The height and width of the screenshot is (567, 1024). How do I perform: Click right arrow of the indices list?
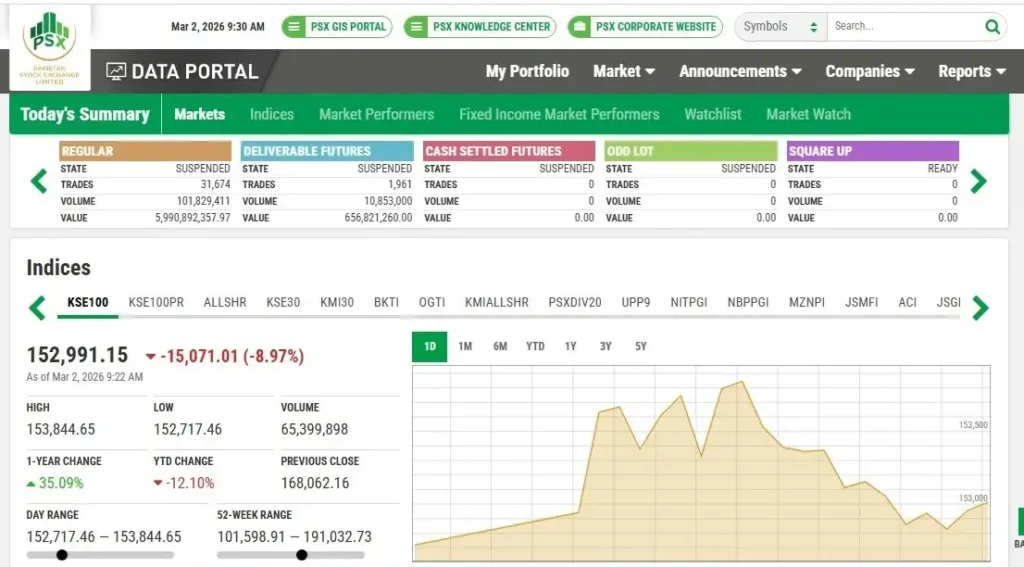point(980,308)
